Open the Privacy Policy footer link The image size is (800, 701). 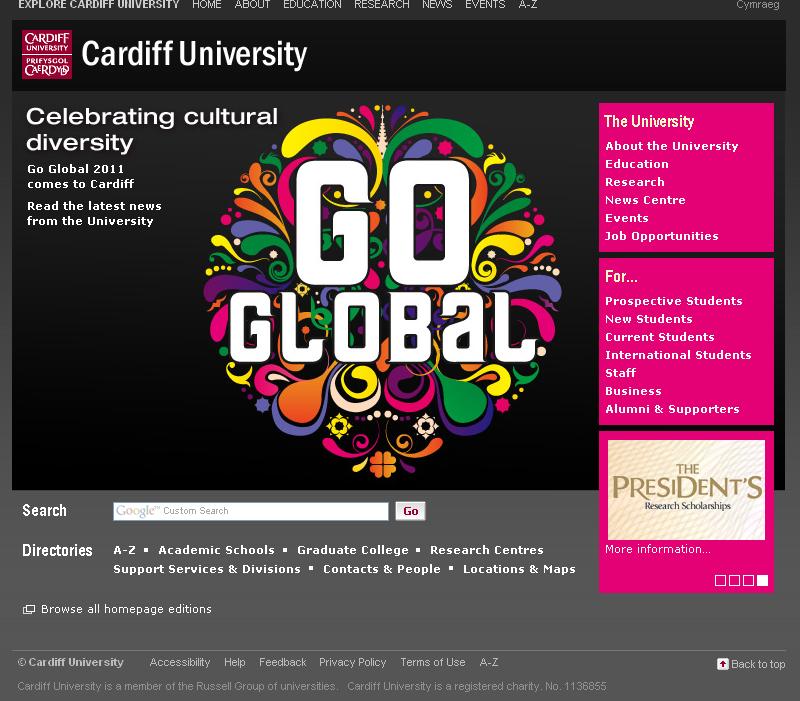[353, 662]
